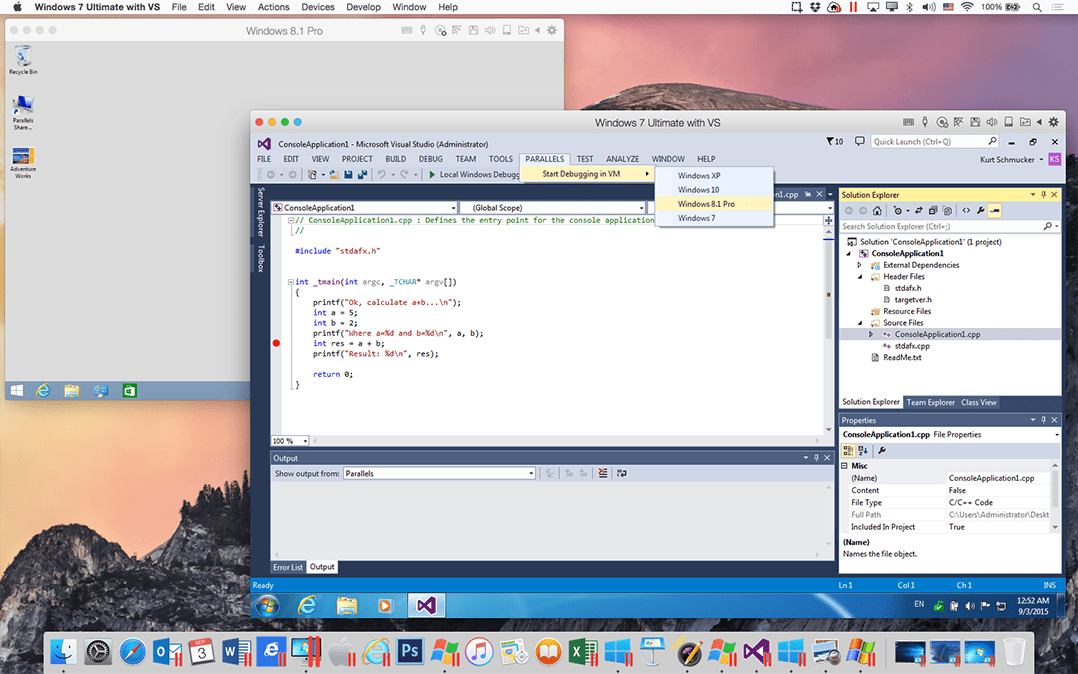Collapse the Header Files tree node
The height and width of the screenshot is (674, 1078).
click(x=859, y=276)
